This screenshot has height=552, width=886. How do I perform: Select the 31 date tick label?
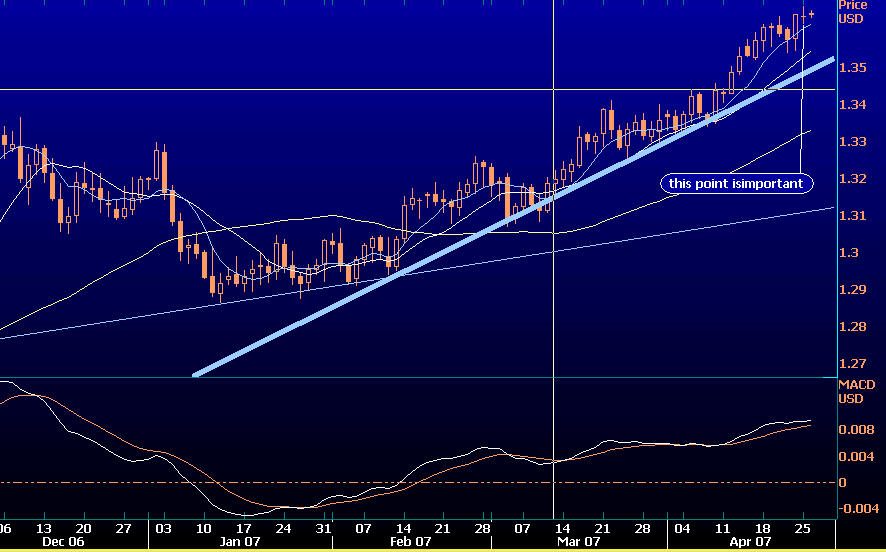pos(323,528)
